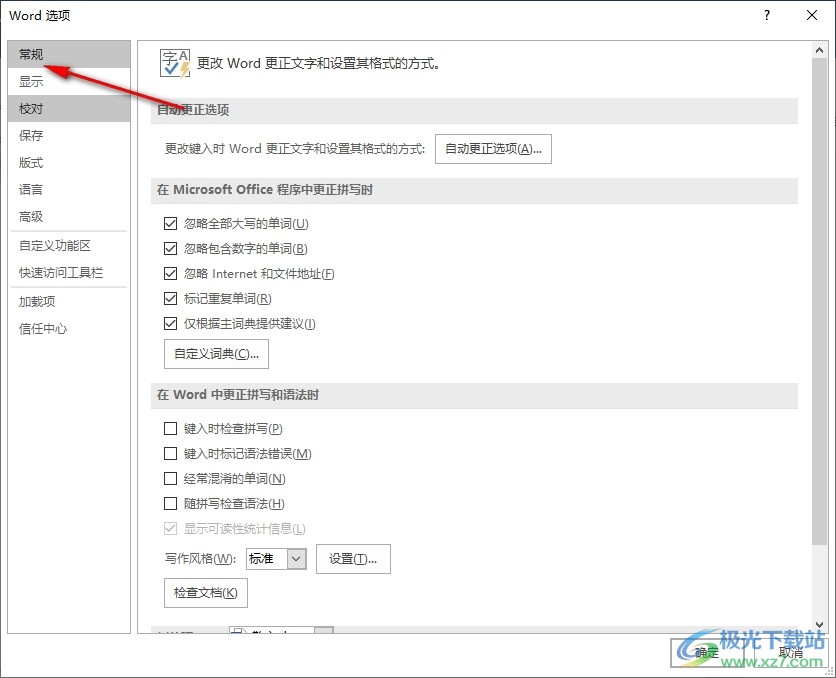Enable 键入时检查拼写 option
Viewport: 836px width, 678px height.
coord(171,429)
